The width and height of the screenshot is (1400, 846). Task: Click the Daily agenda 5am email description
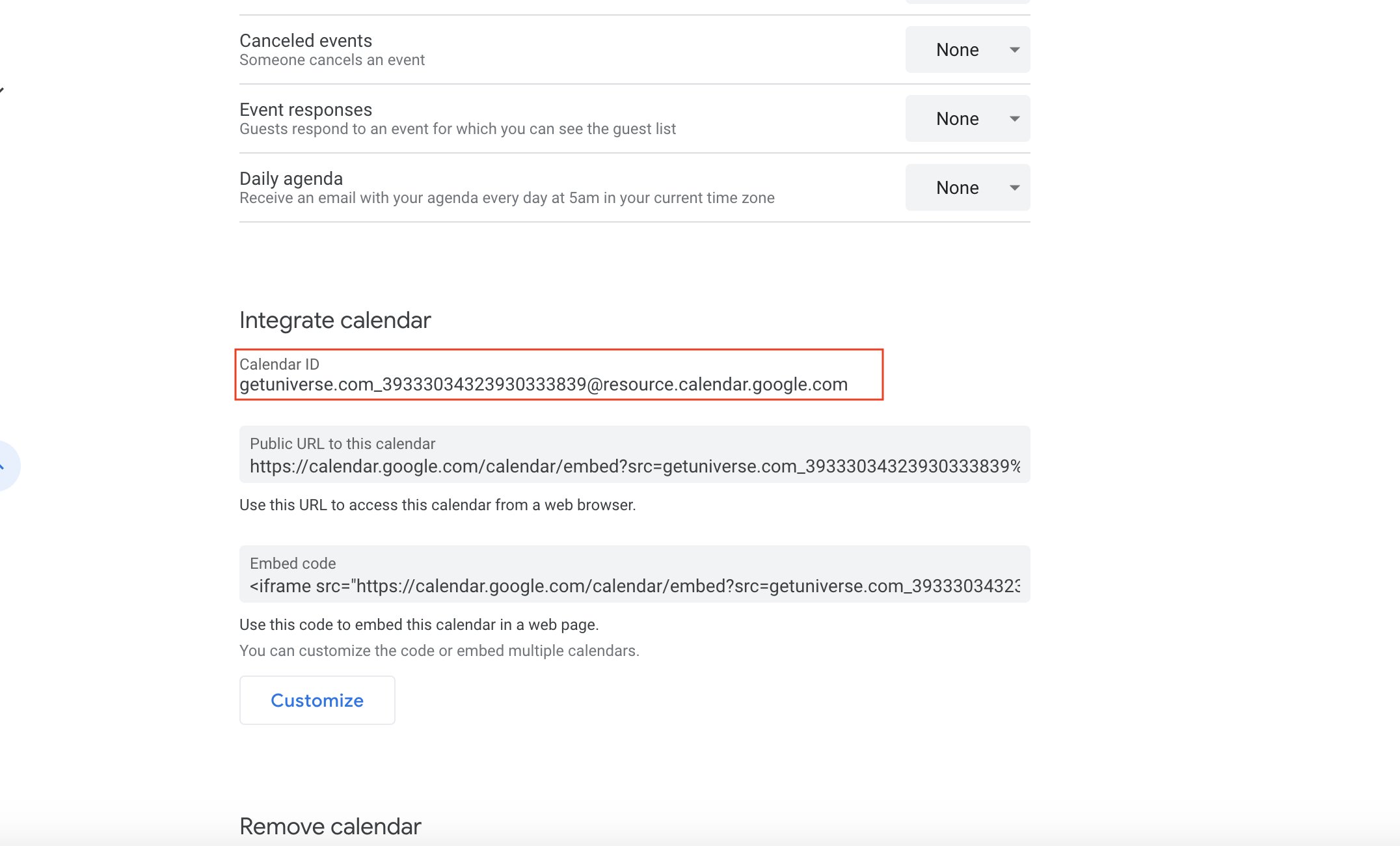507,198
